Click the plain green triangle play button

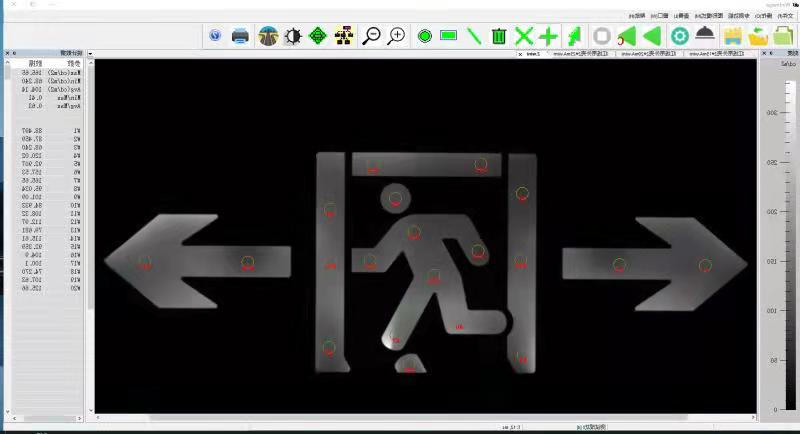(x=653, y=36)
